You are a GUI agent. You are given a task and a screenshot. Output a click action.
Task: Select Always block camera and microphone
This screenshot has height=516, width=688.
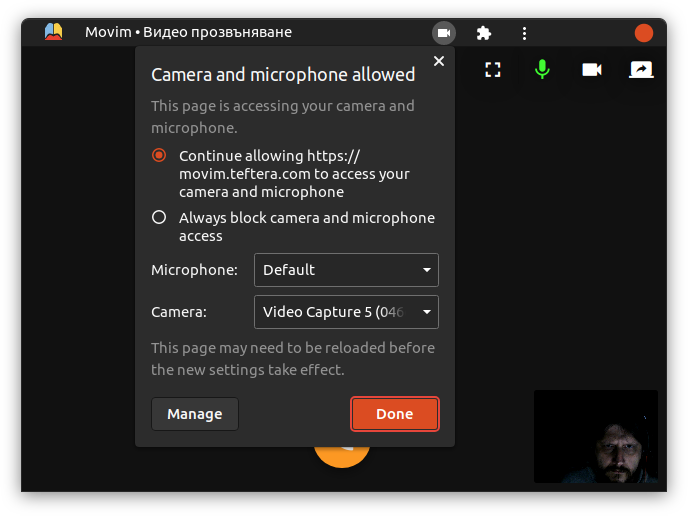coord(159,218)
